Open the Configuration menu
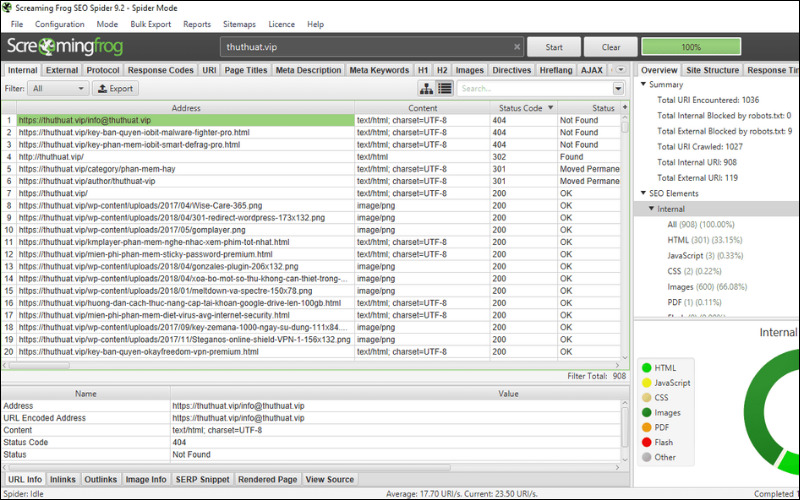Viewport: 800px width, 500px height. (60, 24)
